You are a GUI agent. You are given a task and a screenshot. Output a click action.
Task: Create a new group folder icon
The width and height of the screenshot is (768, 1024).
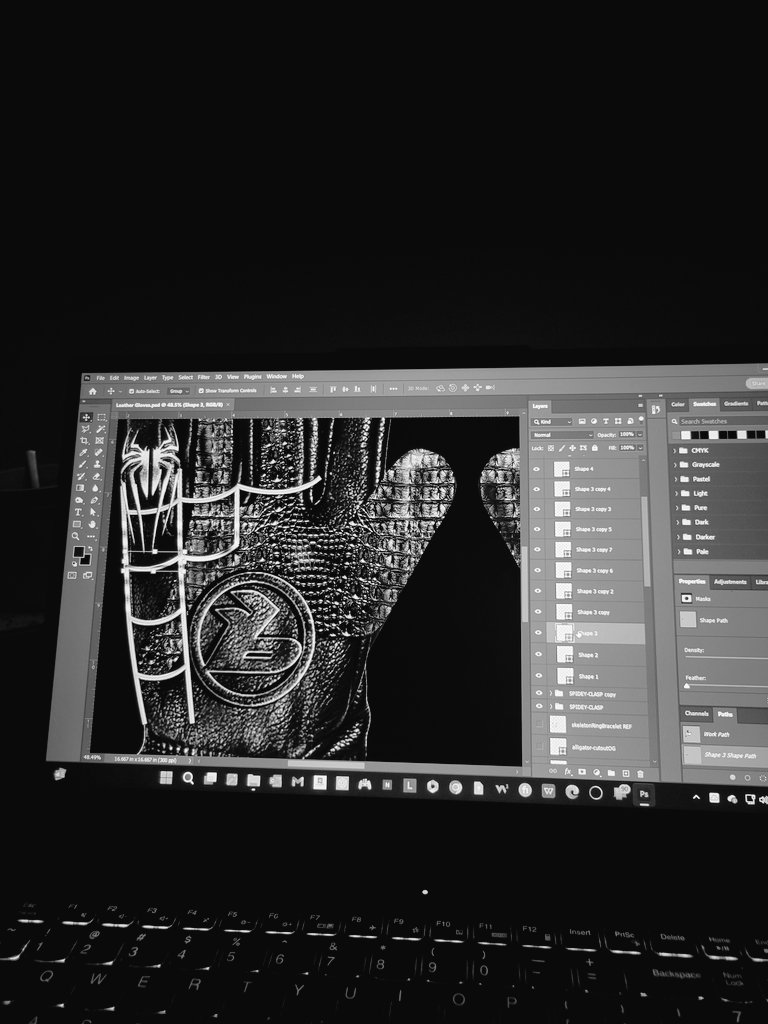(611, 773)
